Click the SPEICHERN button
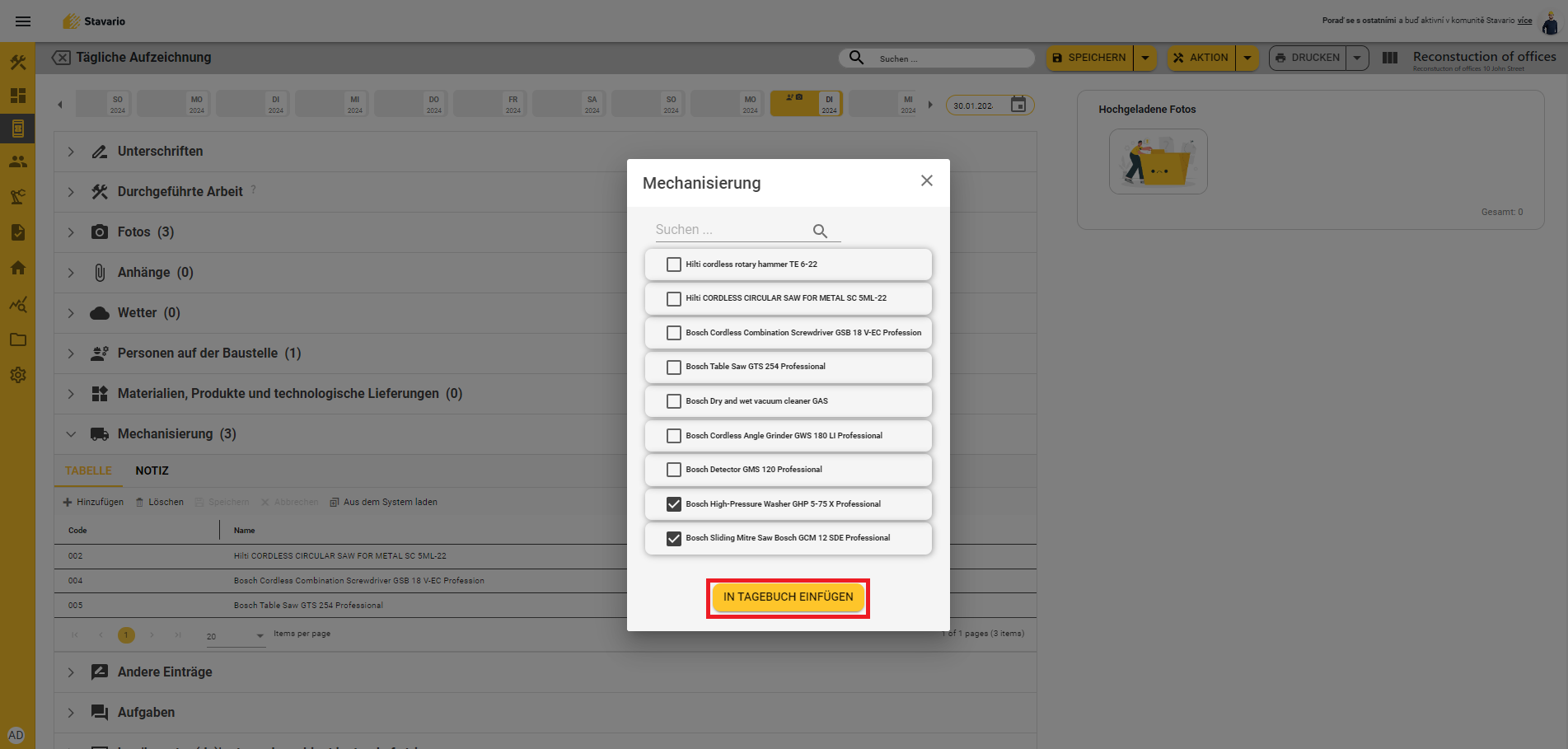 (1089, 58)
